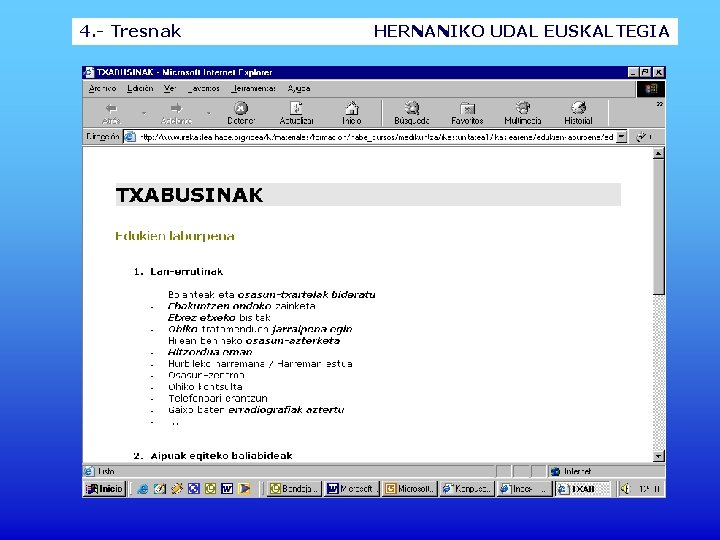Switch to the Microsoft PowerPoint taskbar window
Screen dimensions: 720x540
(x=410, y=489)
